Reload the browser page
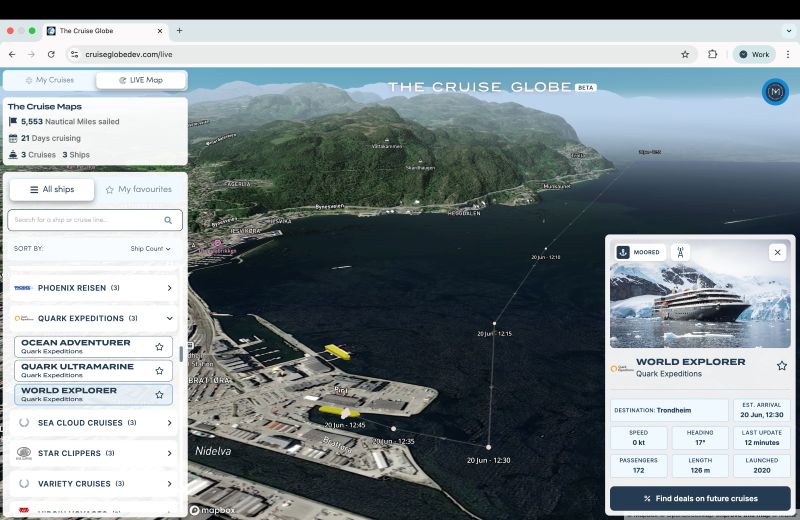Viewport: 800px width, 520px height. (51, 54)
